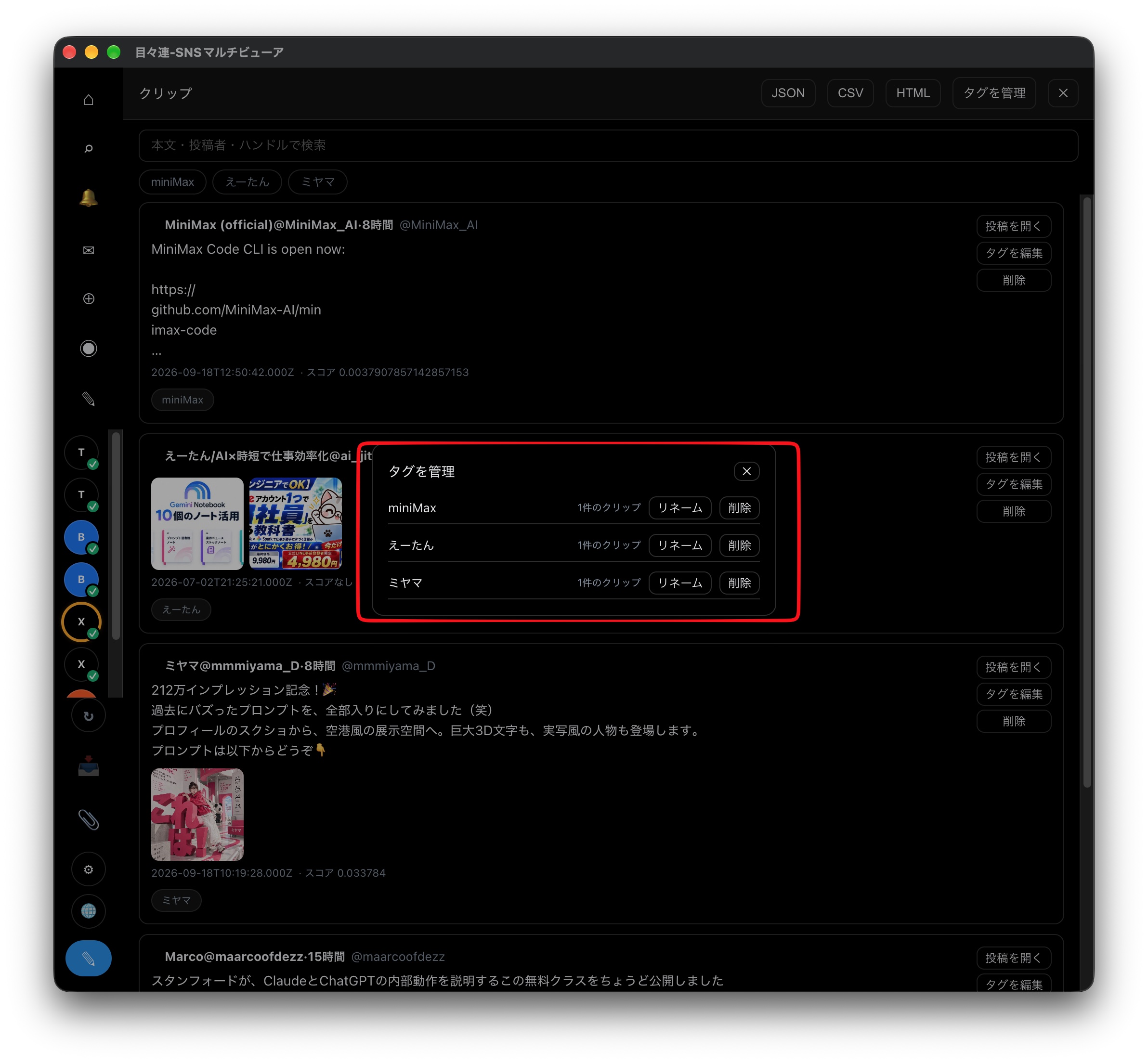
Task: Delete the ミヤマ tag in dialog
Action: [740, 583]
